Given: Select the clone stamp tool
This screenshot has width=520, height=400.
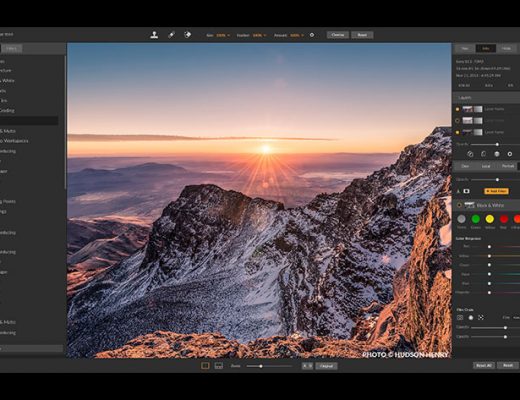Looking at the screenshot, I should (x=154, y=35).
